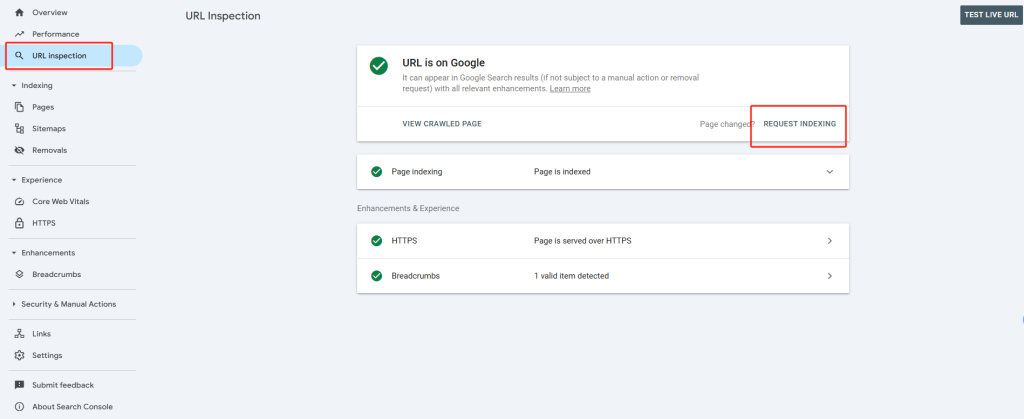Click the HTTPS padlock icon in sidebar

point(19,223)
